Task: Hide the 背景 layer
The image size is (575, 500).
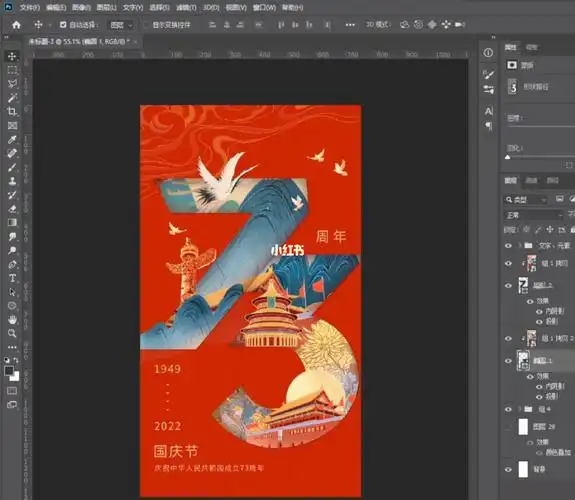Action: [508, 469]
